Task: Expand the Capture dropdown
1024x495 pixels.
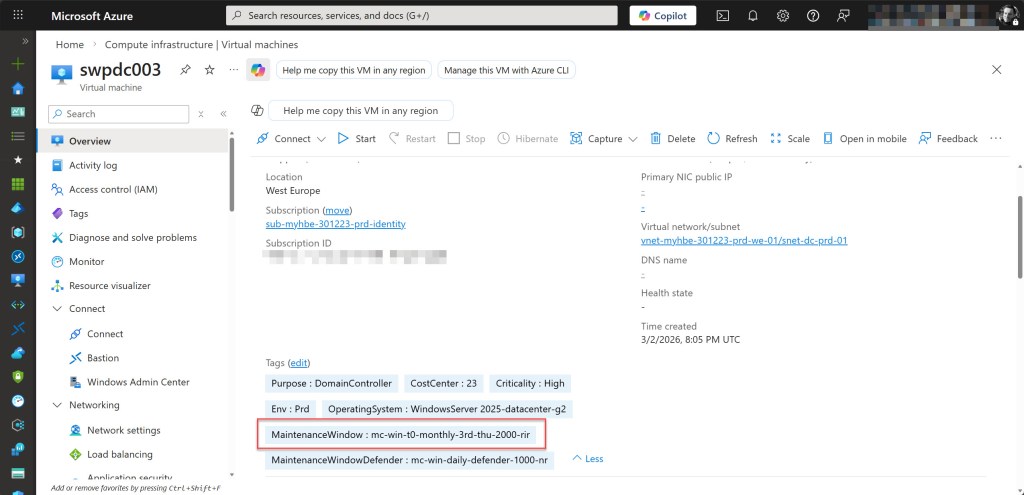Action: pos(632,139)
